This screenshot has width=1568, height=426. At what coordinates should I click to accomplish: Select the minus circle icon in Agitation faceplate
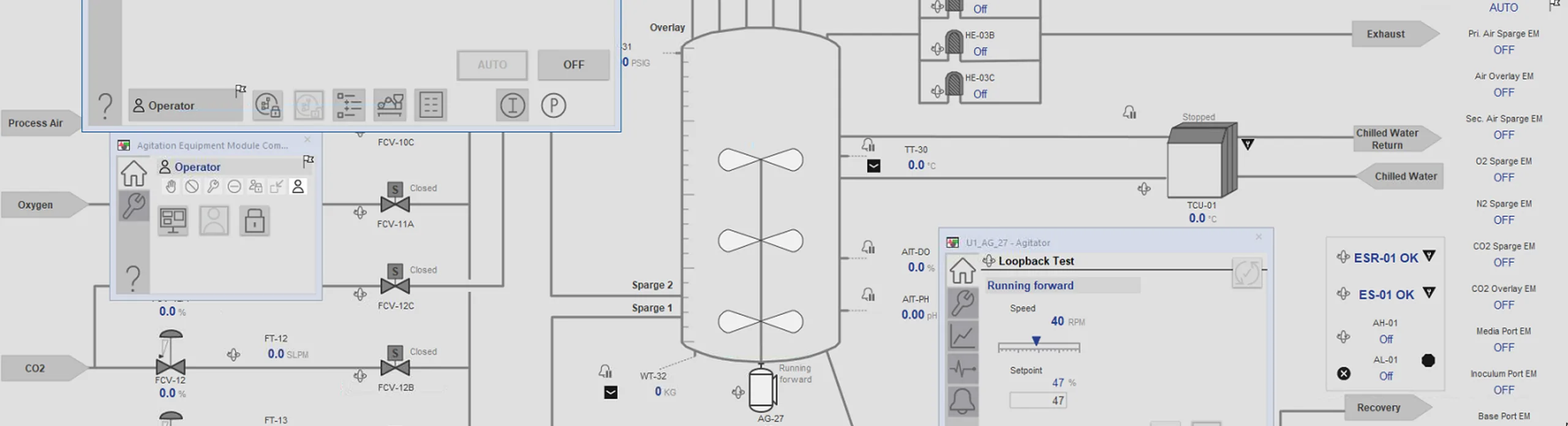234,186
